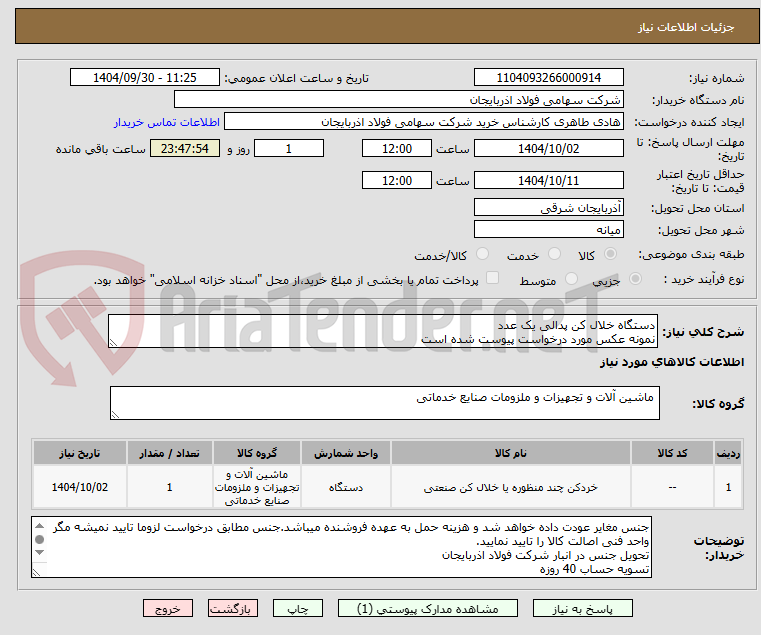Click the شرح کلی نیاز description textarea
The height and width of the screenshot is (635, 761).
383,331
